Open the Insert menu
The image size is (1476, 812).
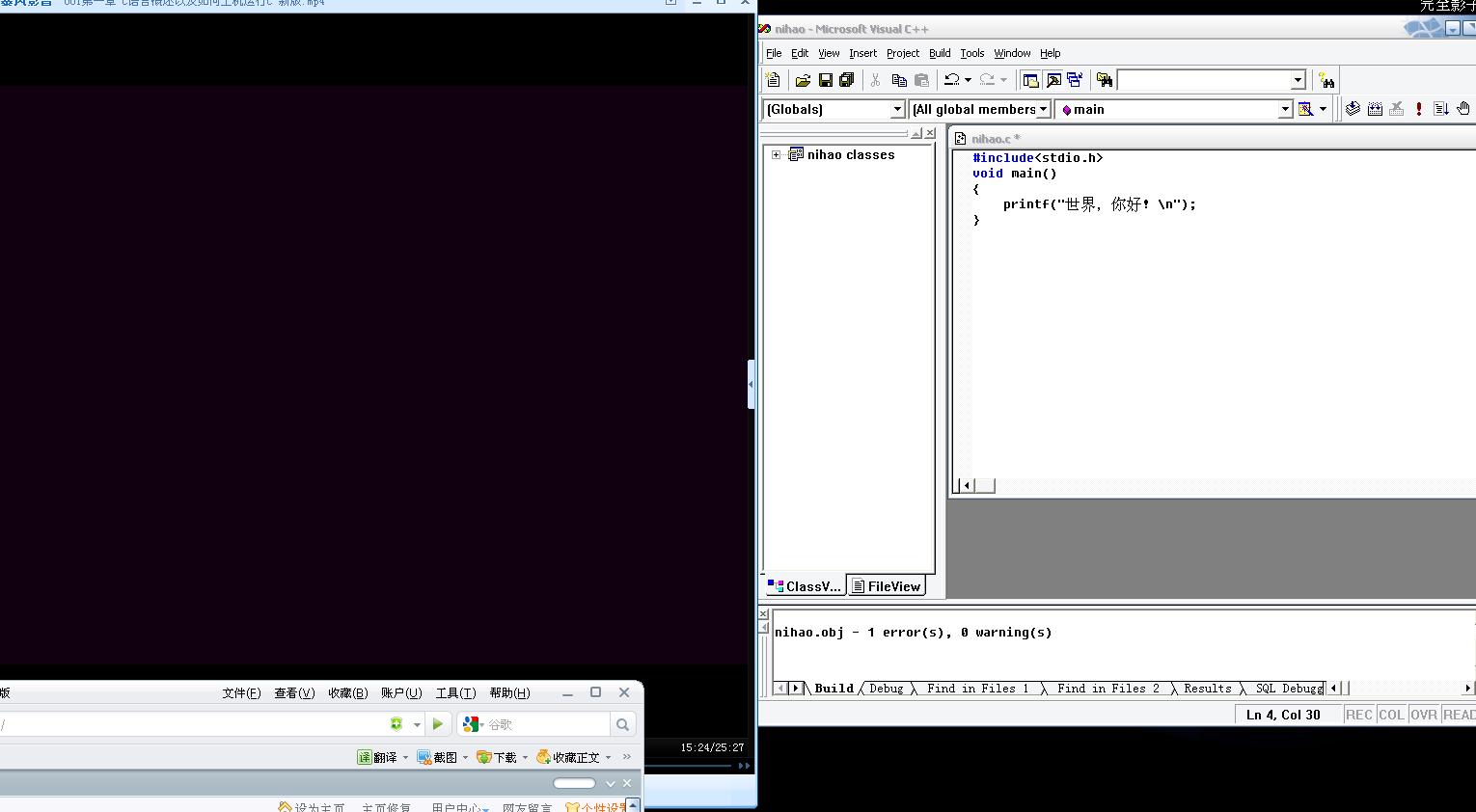tap(862, 53)
